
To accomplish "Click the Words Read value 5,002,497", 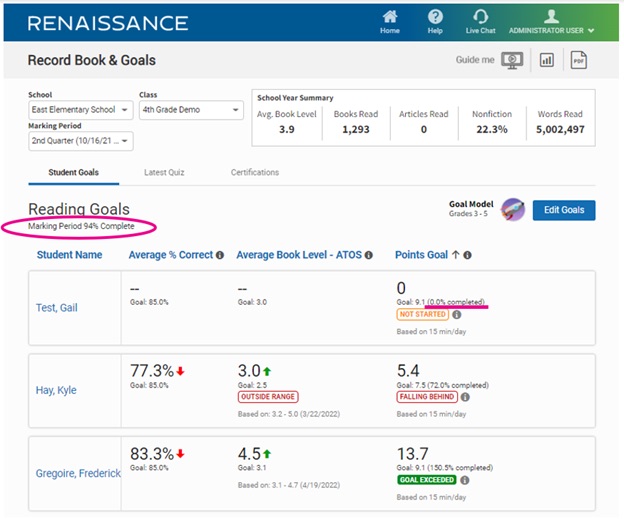I will pyautogui.click(x=560, y=130).
